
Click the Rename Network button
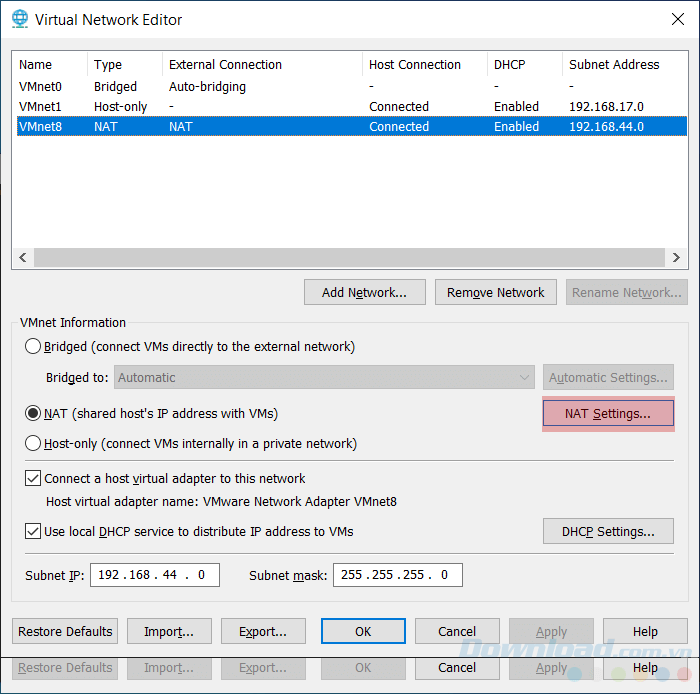626,292
